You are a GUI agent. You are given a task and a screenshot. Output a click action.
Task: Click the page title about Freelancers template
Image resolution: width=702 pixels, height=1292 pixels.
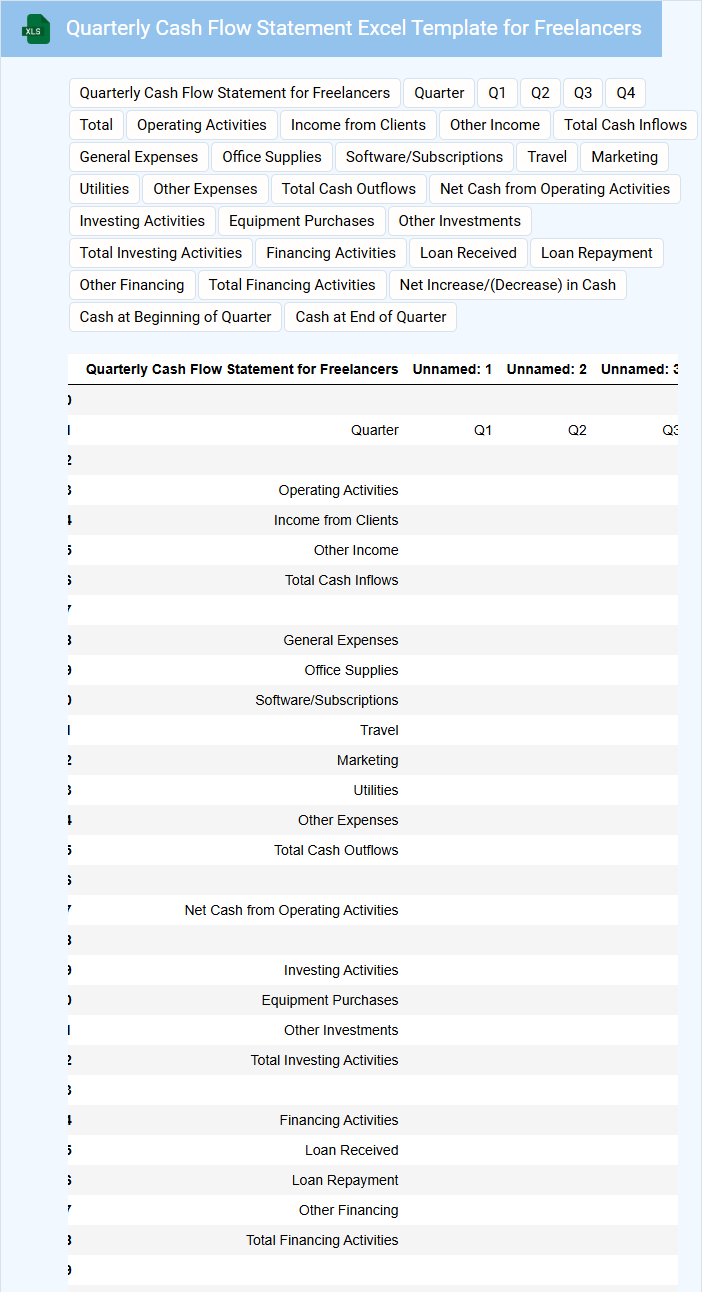pos(353,28)
